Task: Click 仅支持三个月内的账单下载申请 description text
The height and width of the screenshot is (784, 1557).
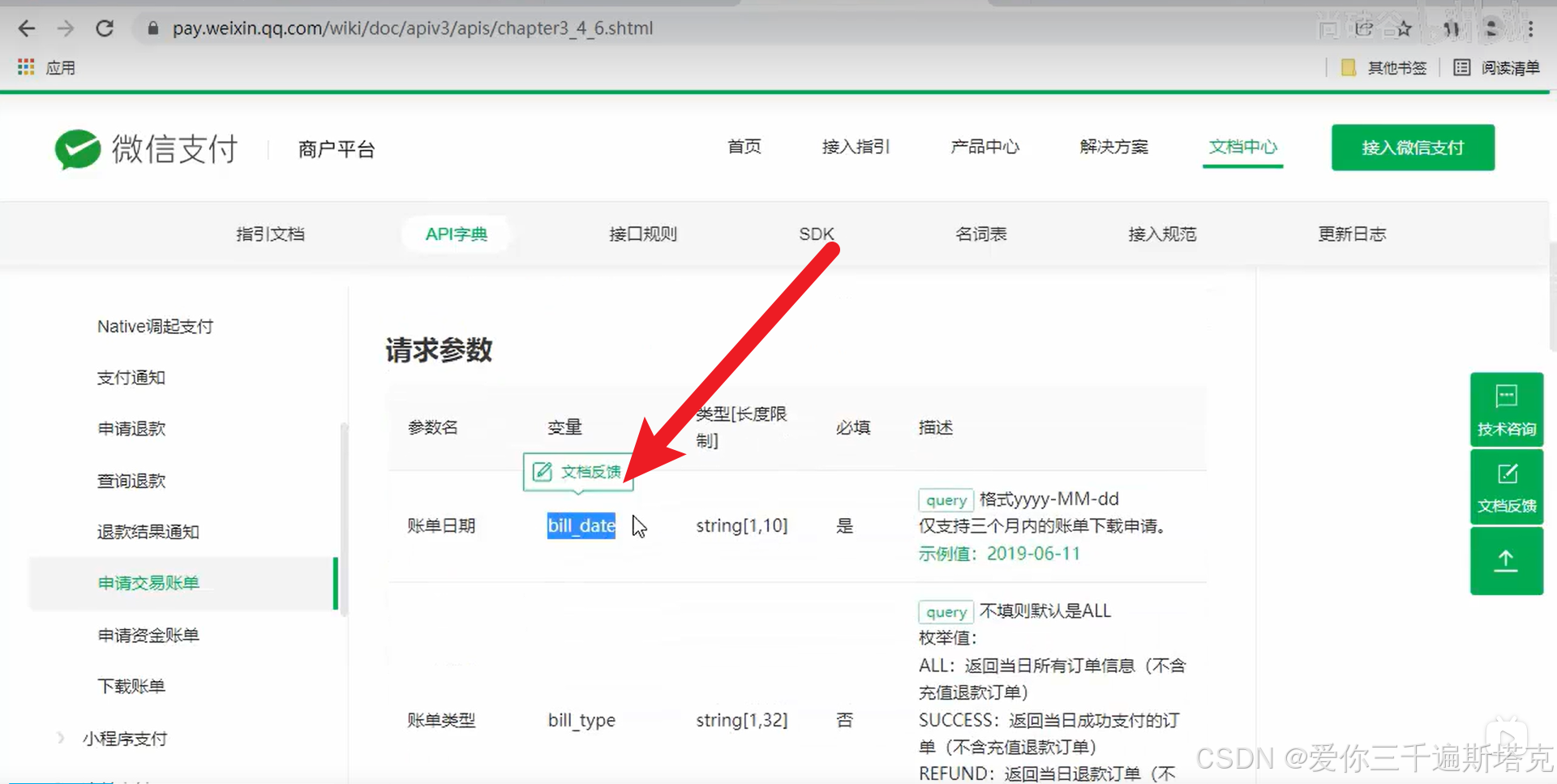Action: click(1042, 526)
